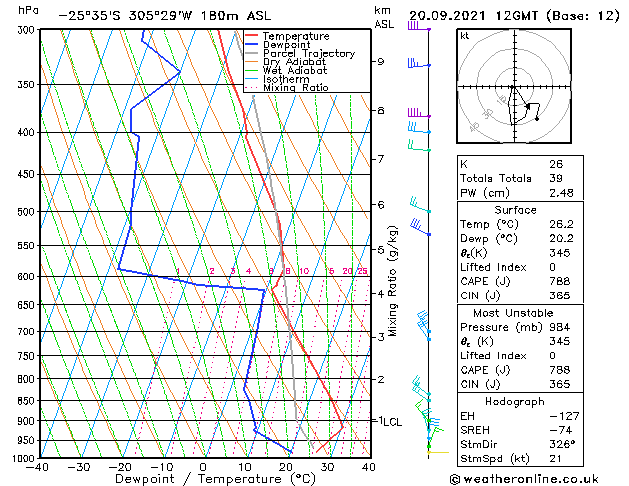Click the 'hPa' axis label
Viewport: 629px width, 486px height.
[x=28, y=10]
